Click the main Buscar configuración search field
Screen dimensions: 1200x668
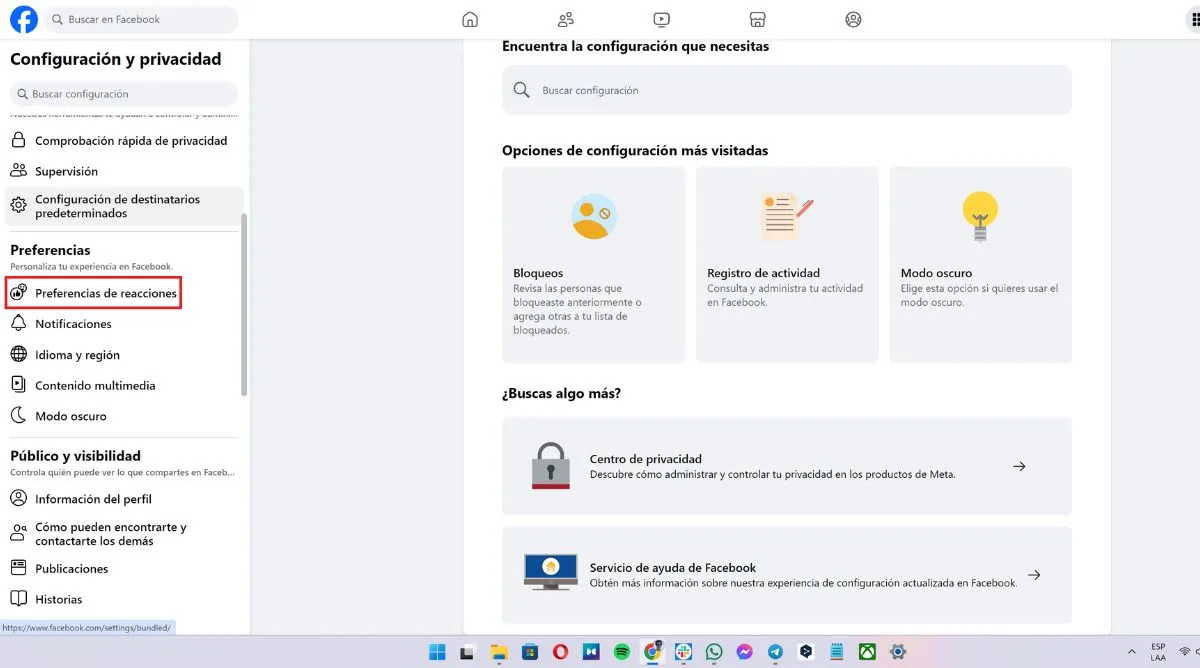click(x=786, y=90)
